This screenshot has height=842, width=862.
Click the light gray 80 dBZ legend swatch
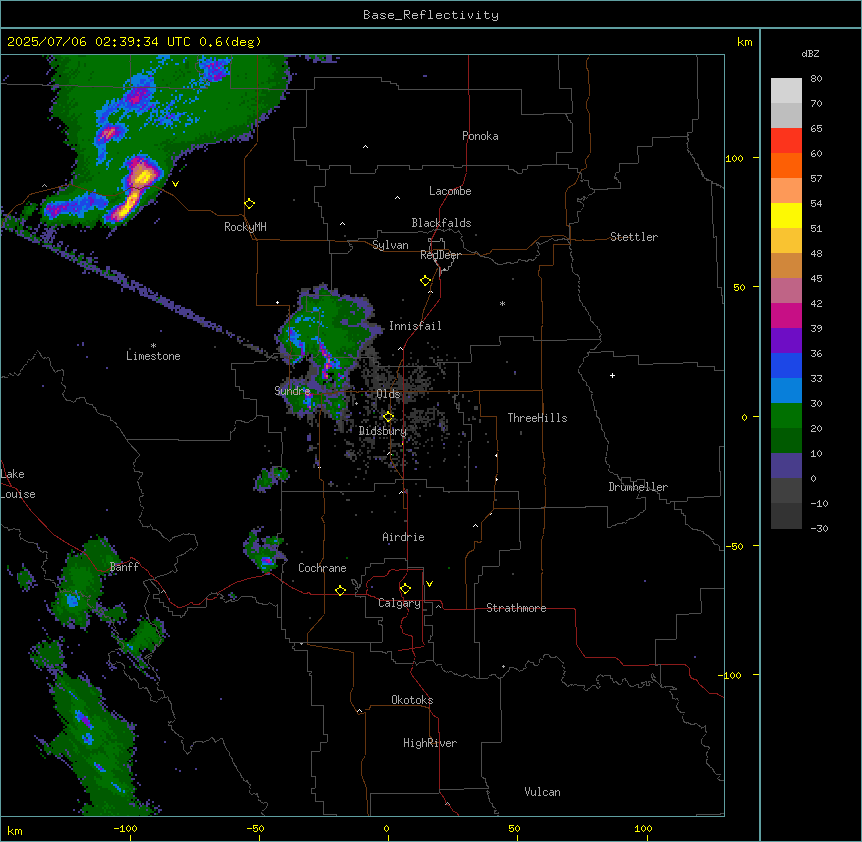(x=786, y=91)
